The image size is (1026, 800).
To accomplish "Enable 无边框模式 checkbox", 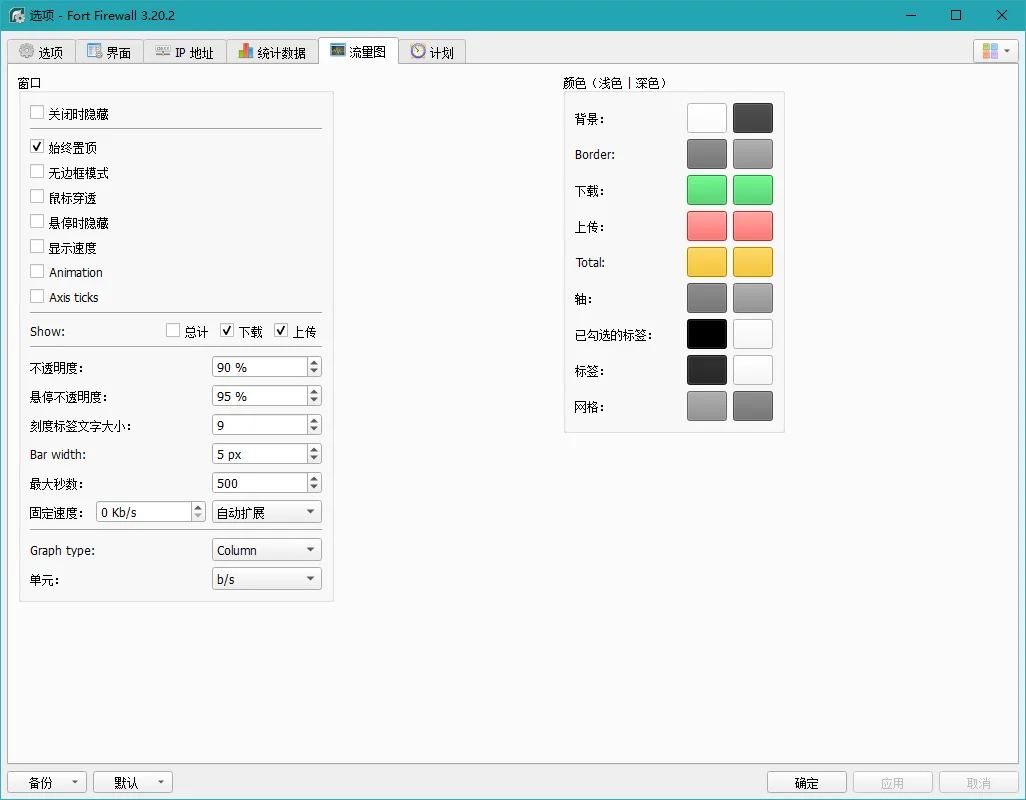I will tap(37, 171).
